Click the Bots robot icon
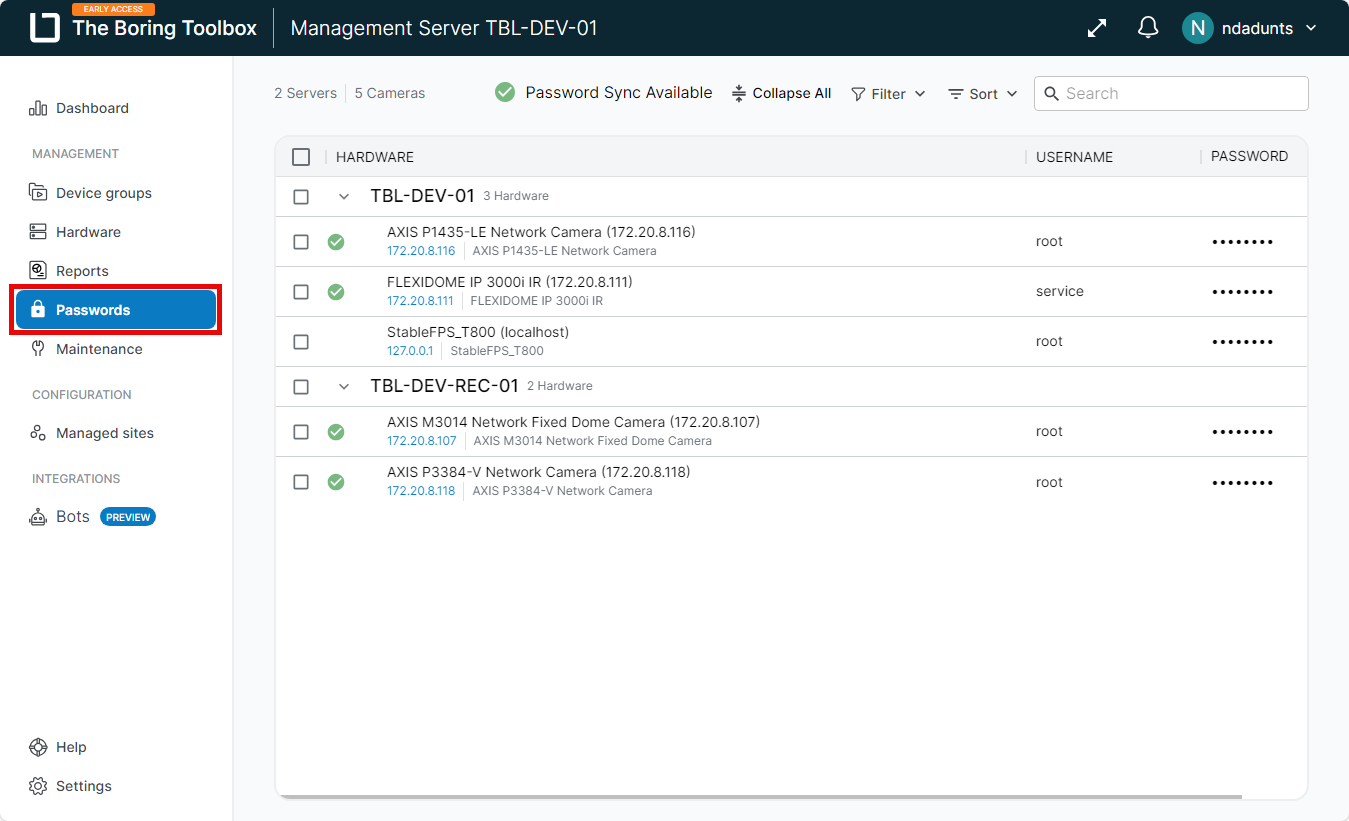 pyautogui.click(x=38, y=517)
